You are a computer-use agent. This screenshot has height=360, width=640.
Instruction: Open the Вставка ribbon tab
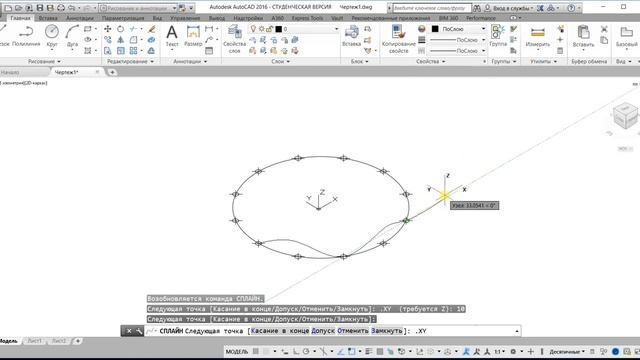pos(48,18)
